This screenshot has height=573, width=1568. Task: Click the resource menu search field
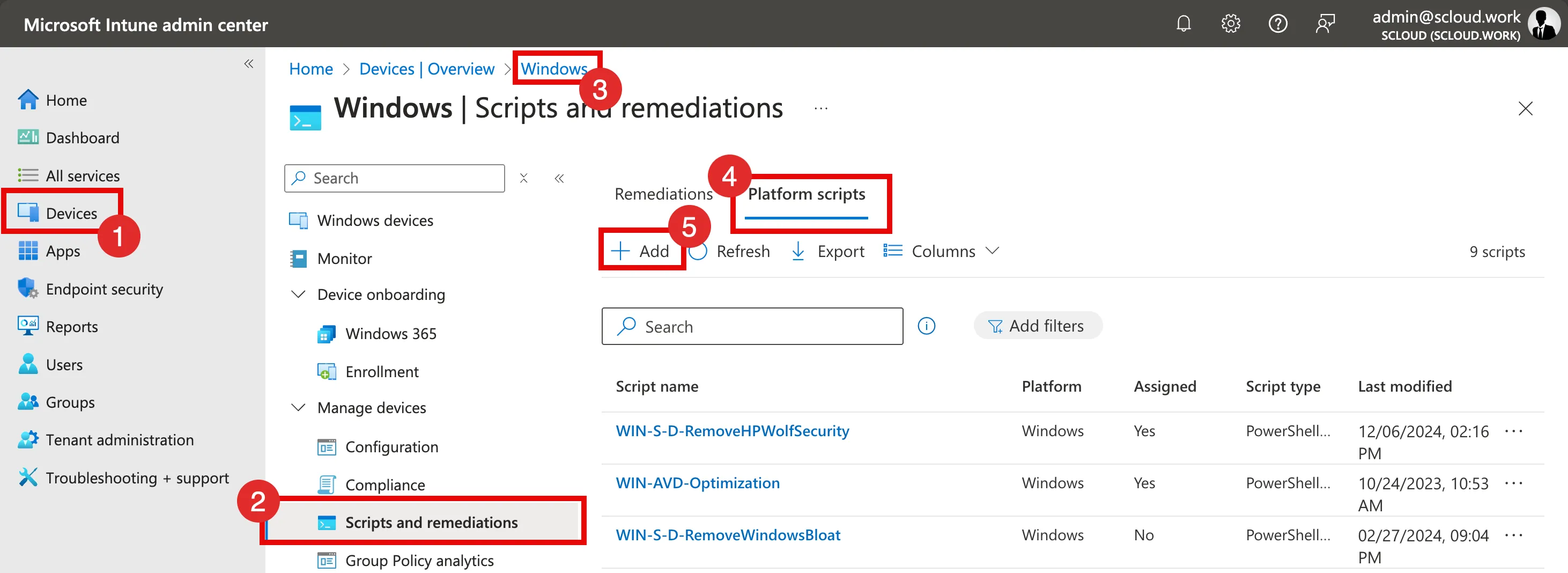coord(395,178)
